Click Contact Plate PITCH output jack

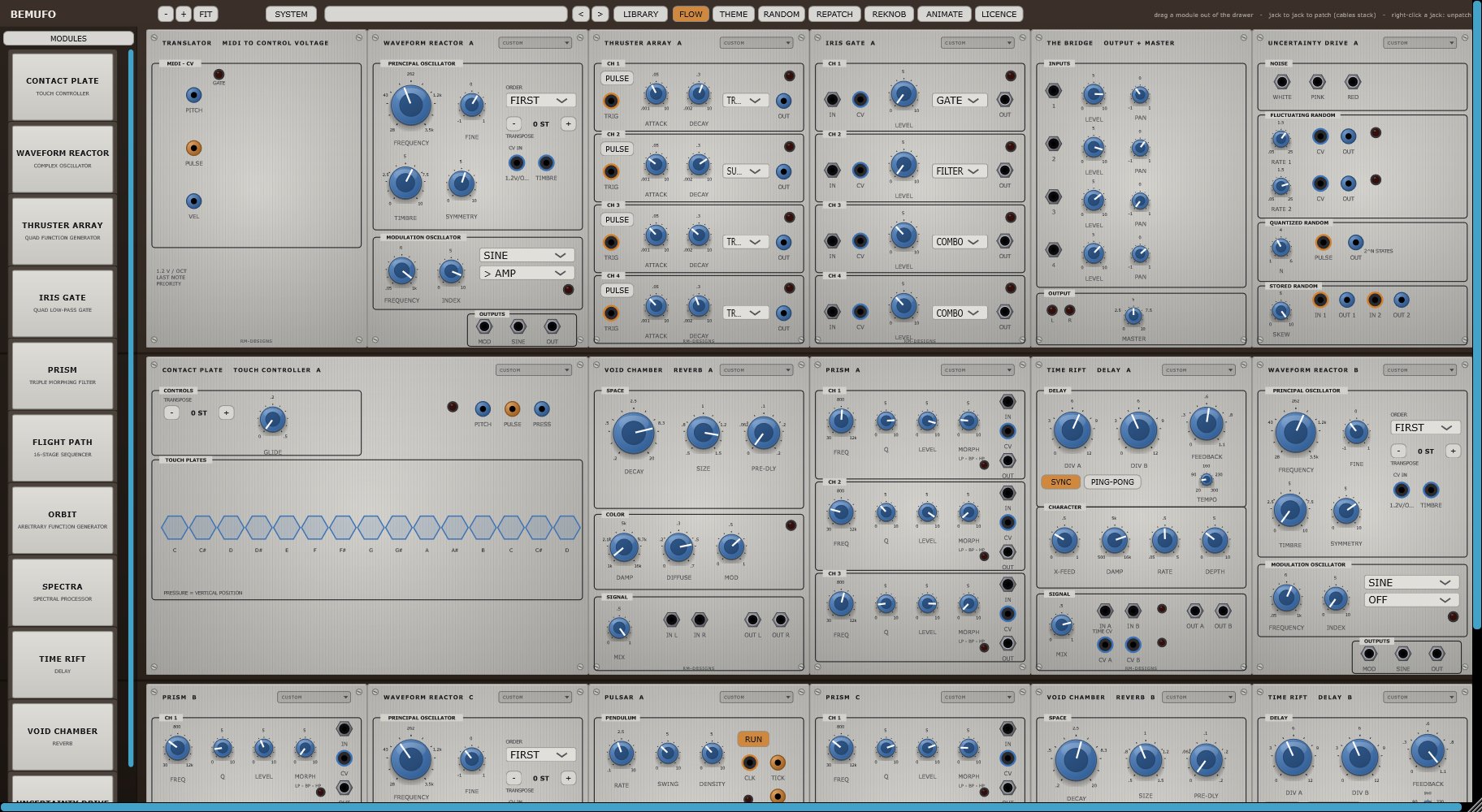tap(483, 408)
